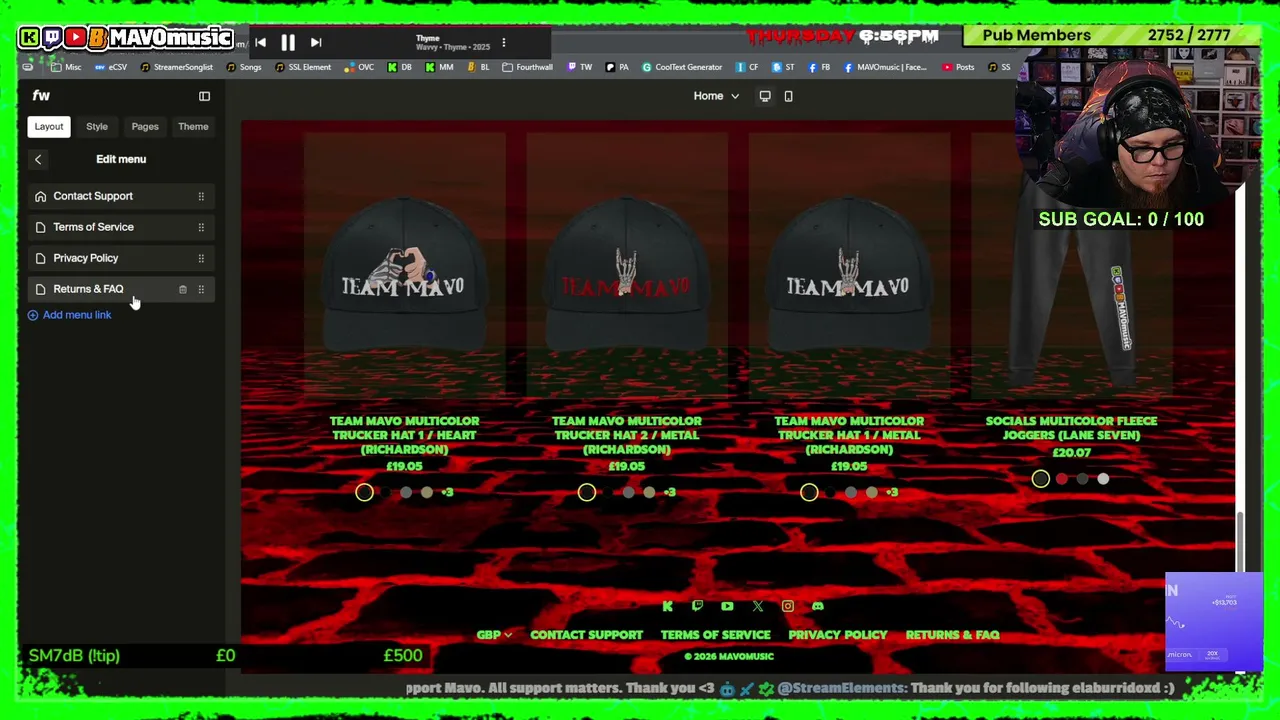Delete the Returns & FAQ menu link
This screenshot has width=1280, height=720.
(182, 289)
